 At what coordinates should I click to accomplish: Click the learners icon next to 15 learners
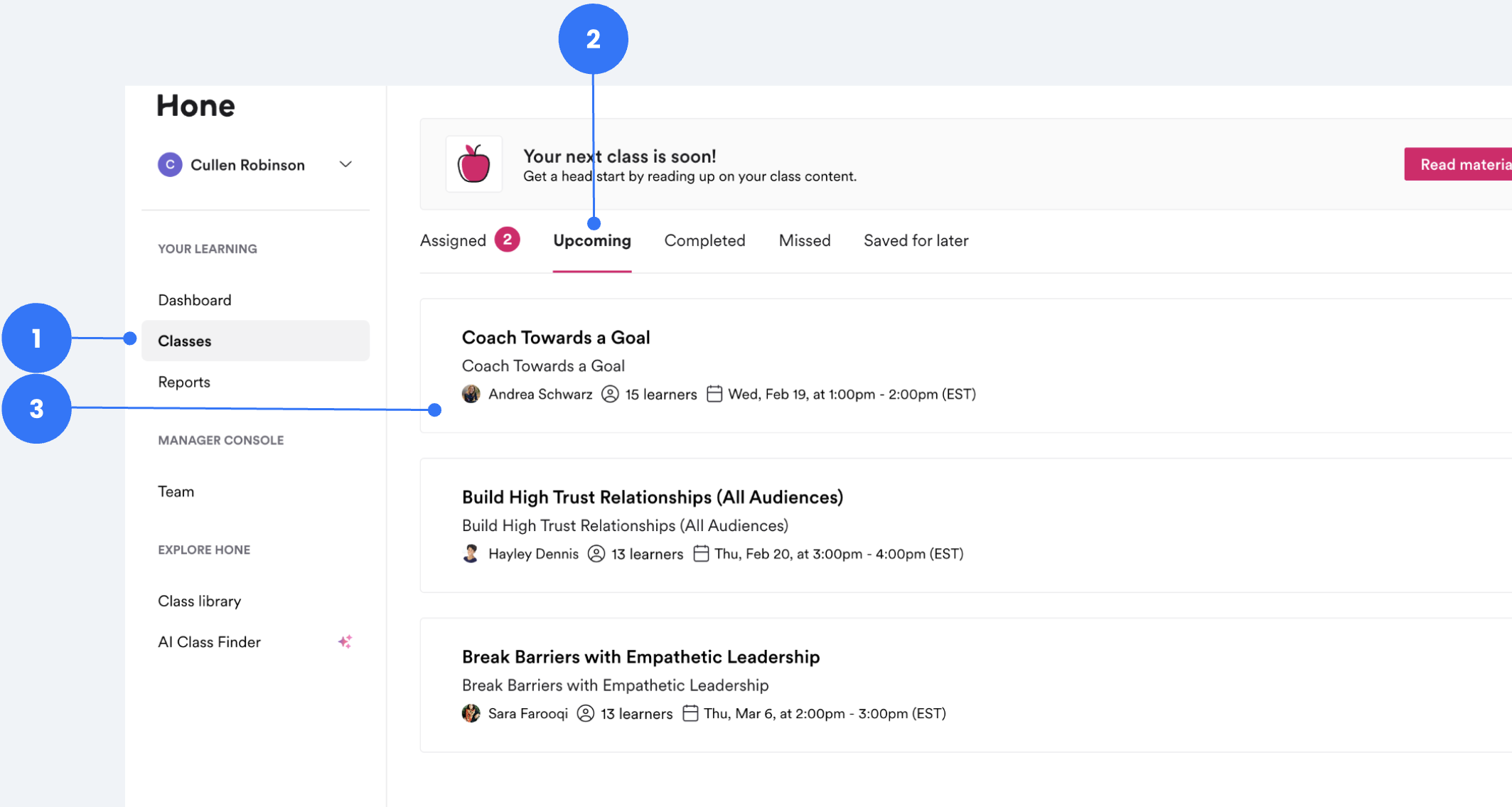coord(610,394)
